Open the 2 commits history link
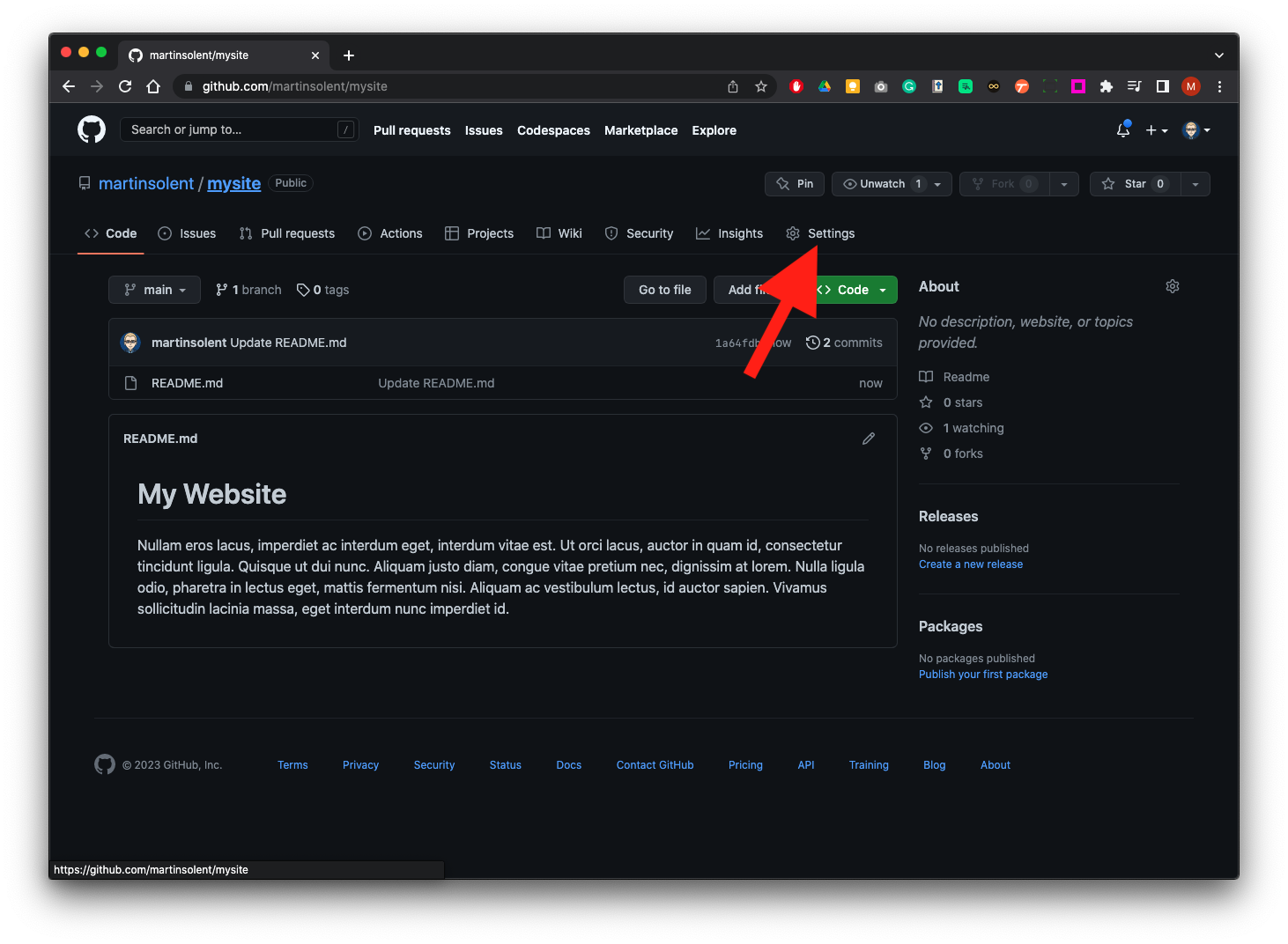The width and height of the screenshot is (1288, 944). (844, 343)
